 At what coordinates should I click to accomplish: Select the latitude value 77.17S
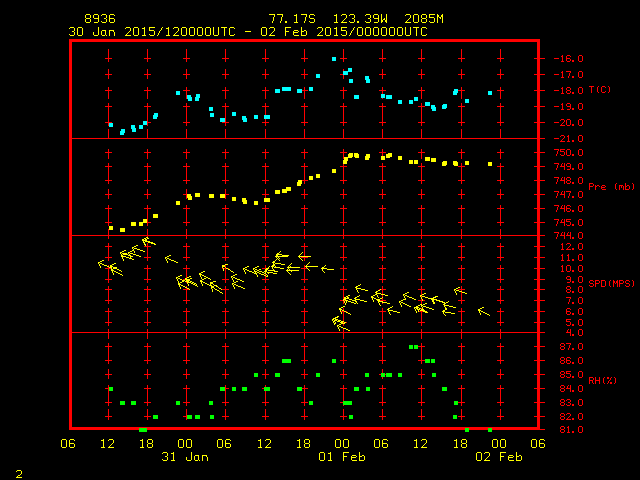point(292,19)
